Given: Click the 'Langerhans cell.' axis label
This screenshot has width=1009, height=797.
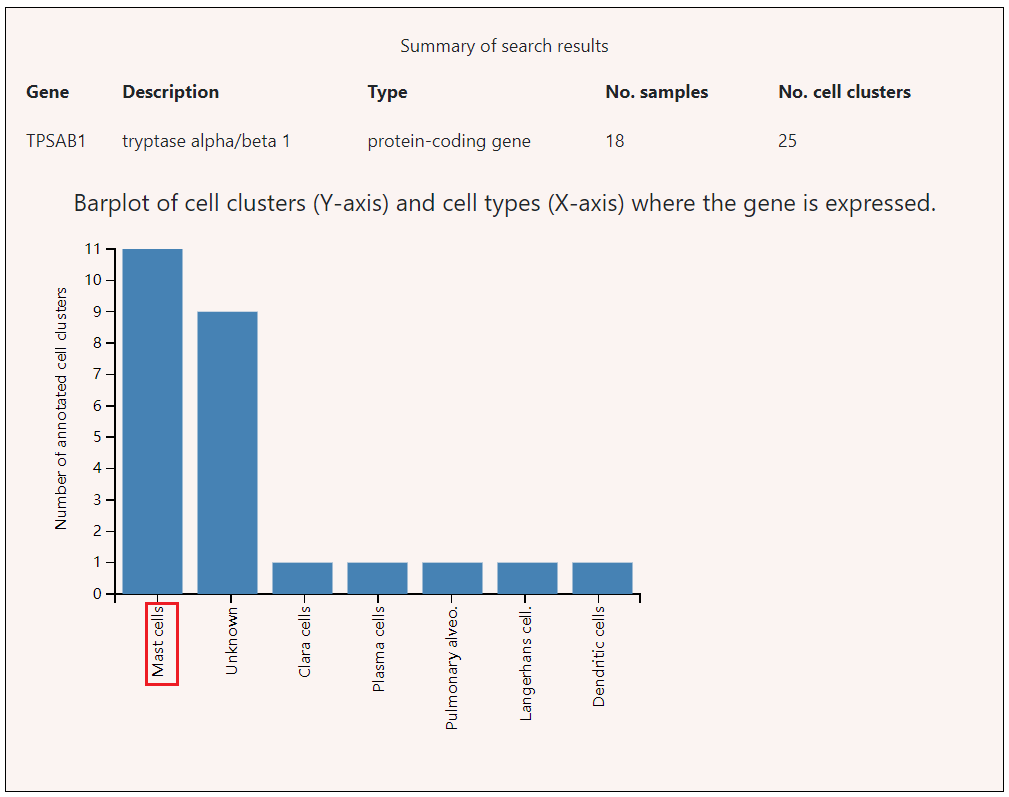Looking at the screenshot, I should [x=526, y=663].
